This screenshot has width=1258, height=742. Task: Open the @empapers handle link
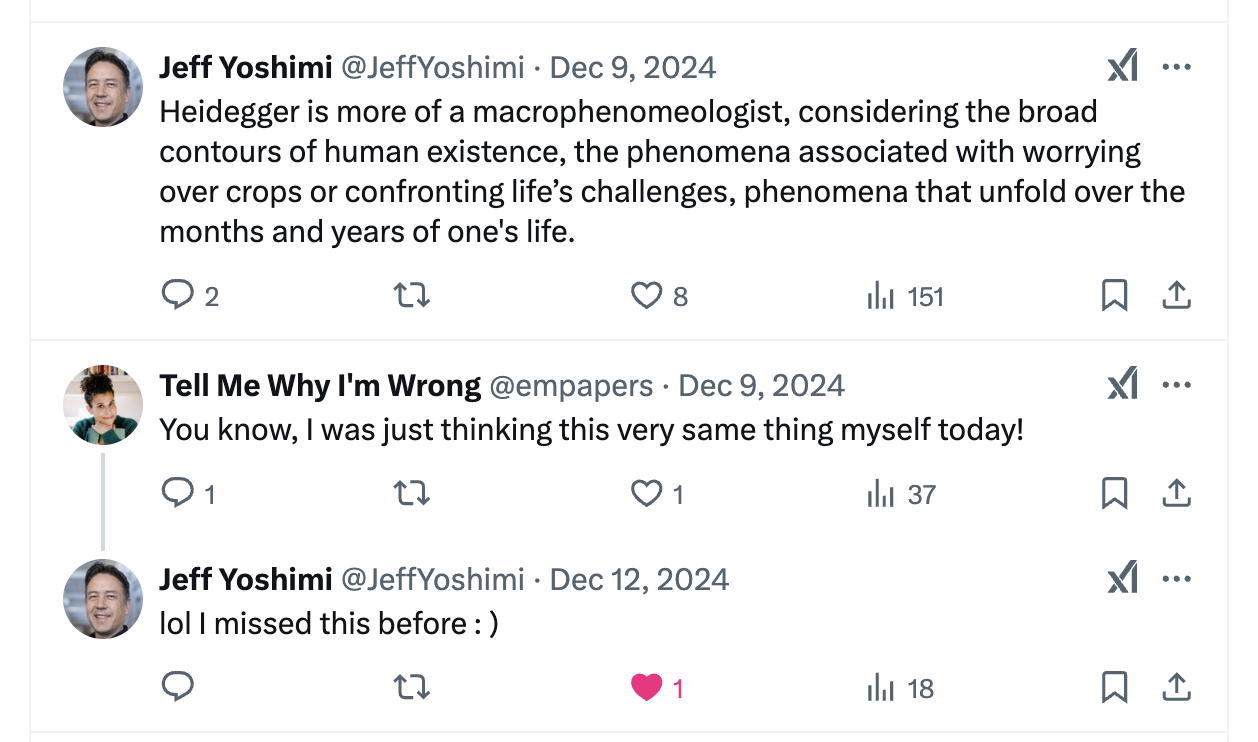click(x=572, y=385)
